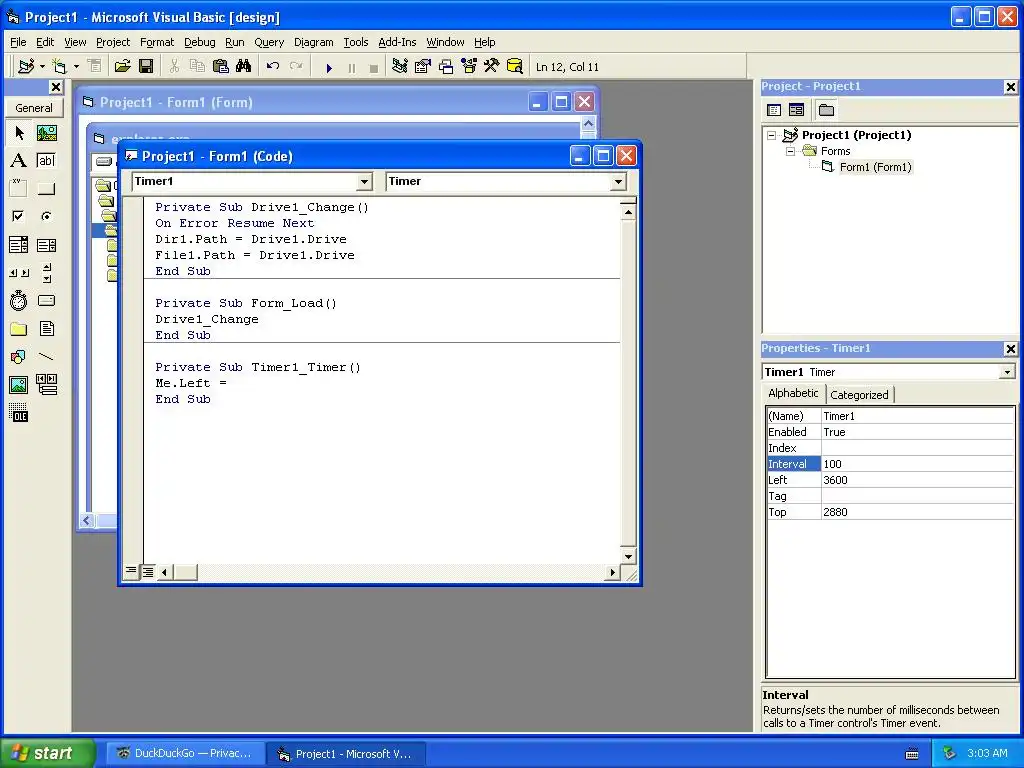Select the ListBox control in the toolbox
This screenshot has height=768, width=1024.
coord(46,245)
